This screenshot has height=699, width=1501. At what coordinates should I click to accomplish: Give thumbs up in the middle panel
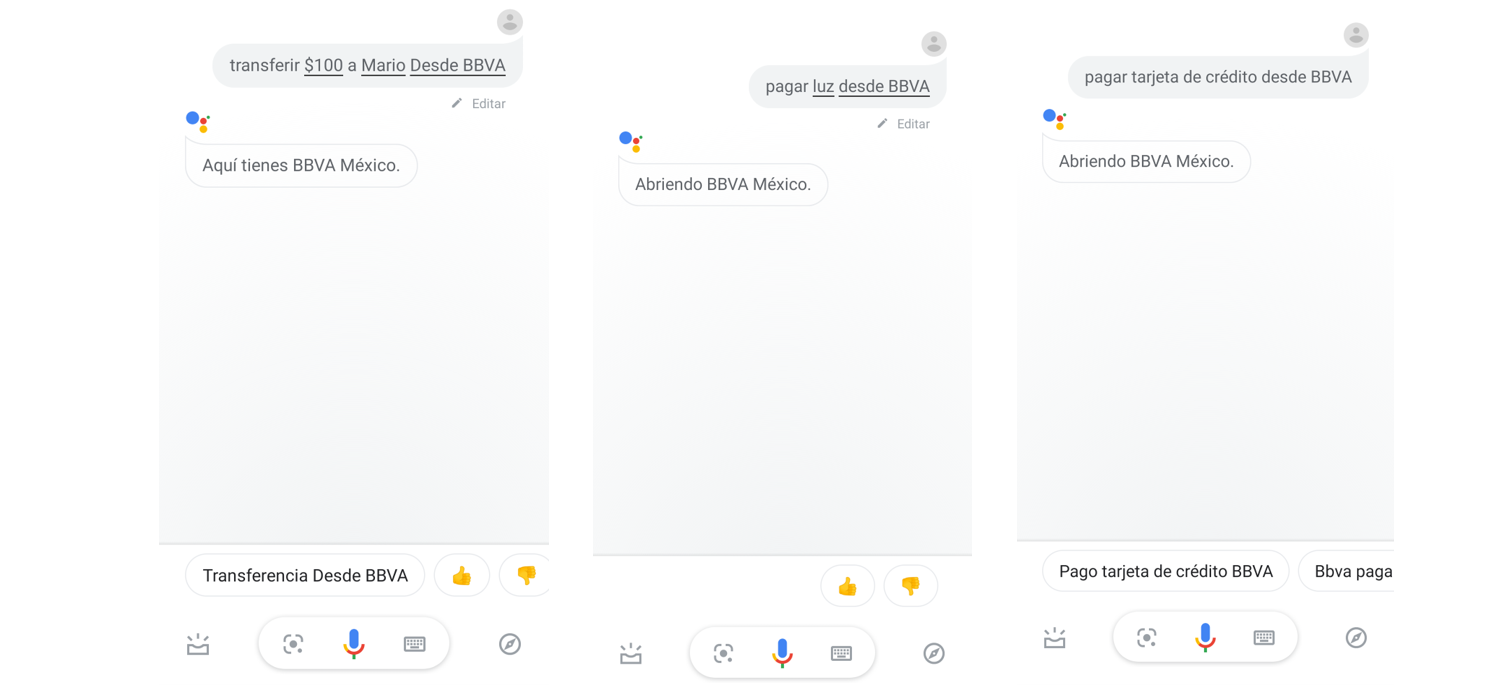click(x=847, y=586)
